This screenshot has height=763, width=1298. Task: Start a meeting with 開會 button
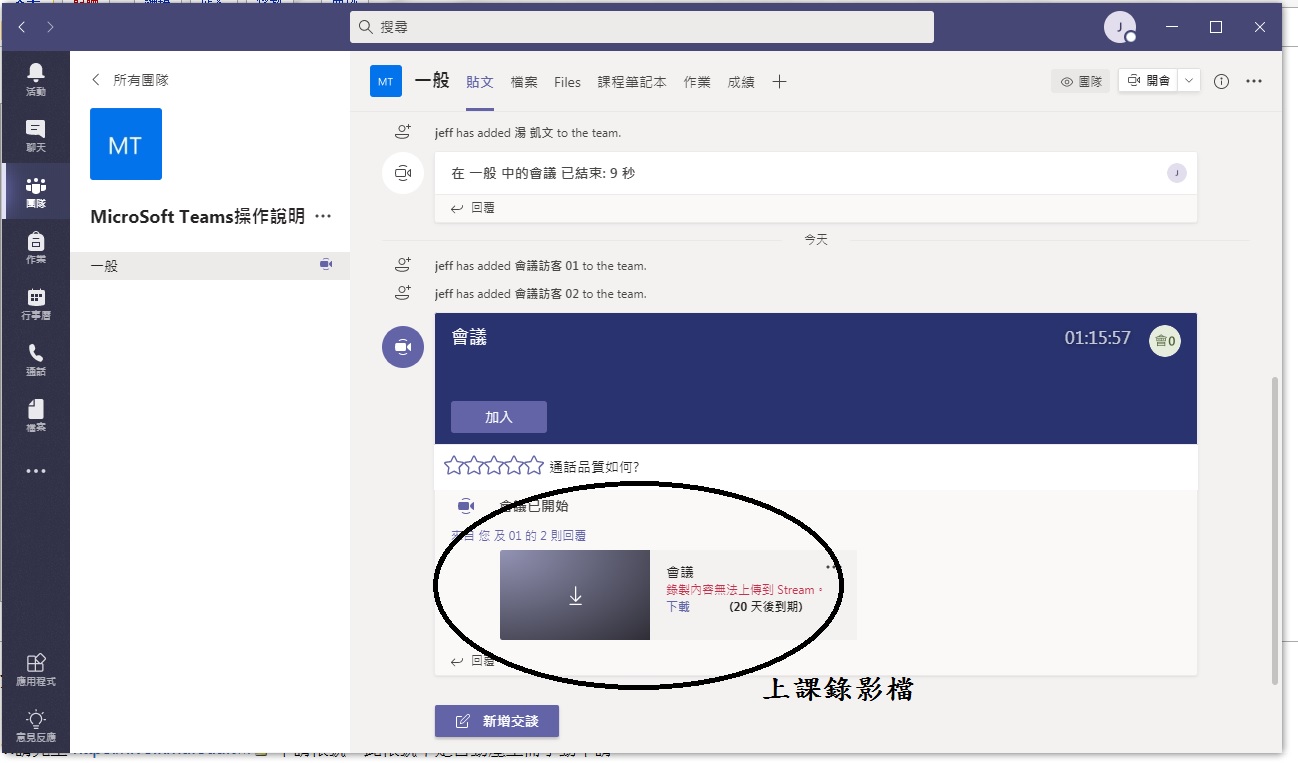1148,81
